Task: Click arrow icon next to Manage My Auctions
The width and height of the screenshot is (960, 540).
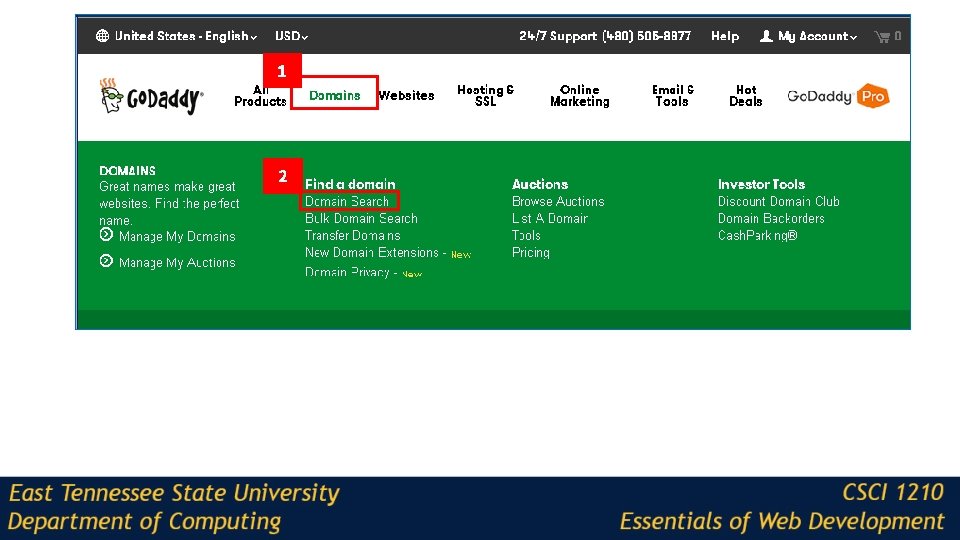Action: click(106, 261)
